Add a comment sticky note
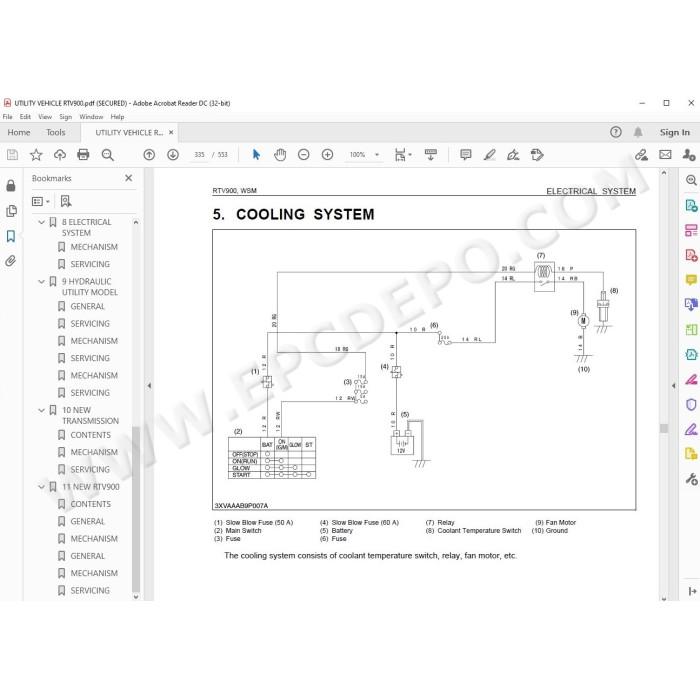This screenshot has height=700, width=700. (x=466, y=155)
